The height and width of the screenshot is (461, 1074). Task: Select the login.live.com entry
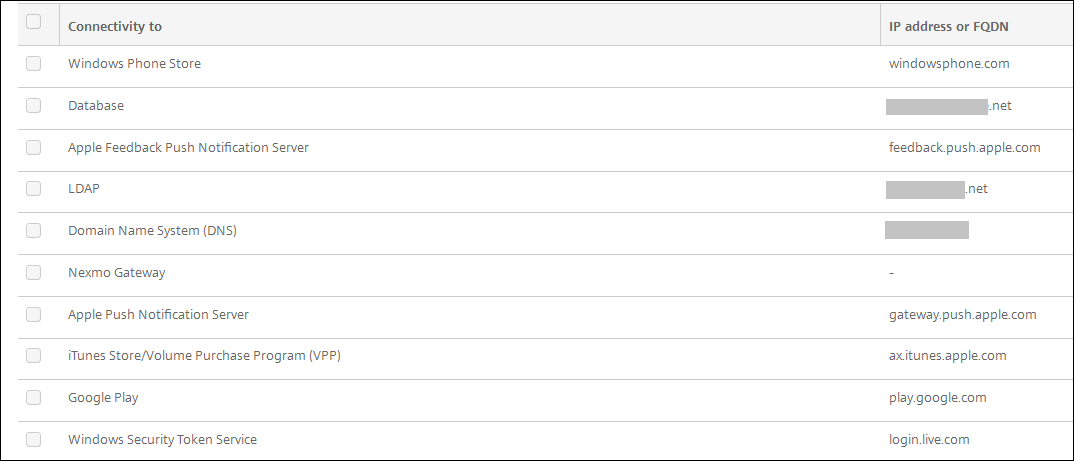click(929, 440)
